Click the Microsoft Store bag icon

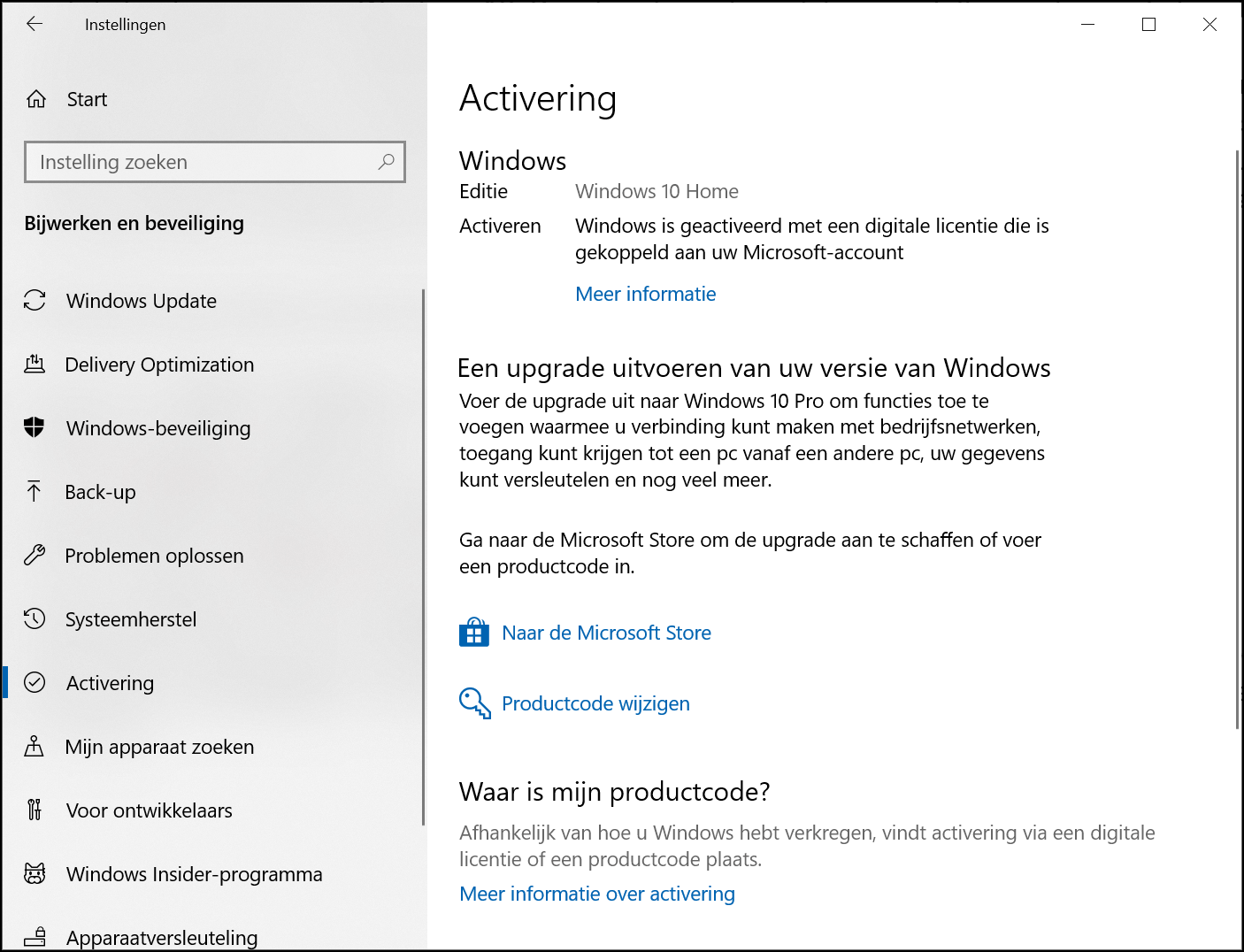pos(474,633)
